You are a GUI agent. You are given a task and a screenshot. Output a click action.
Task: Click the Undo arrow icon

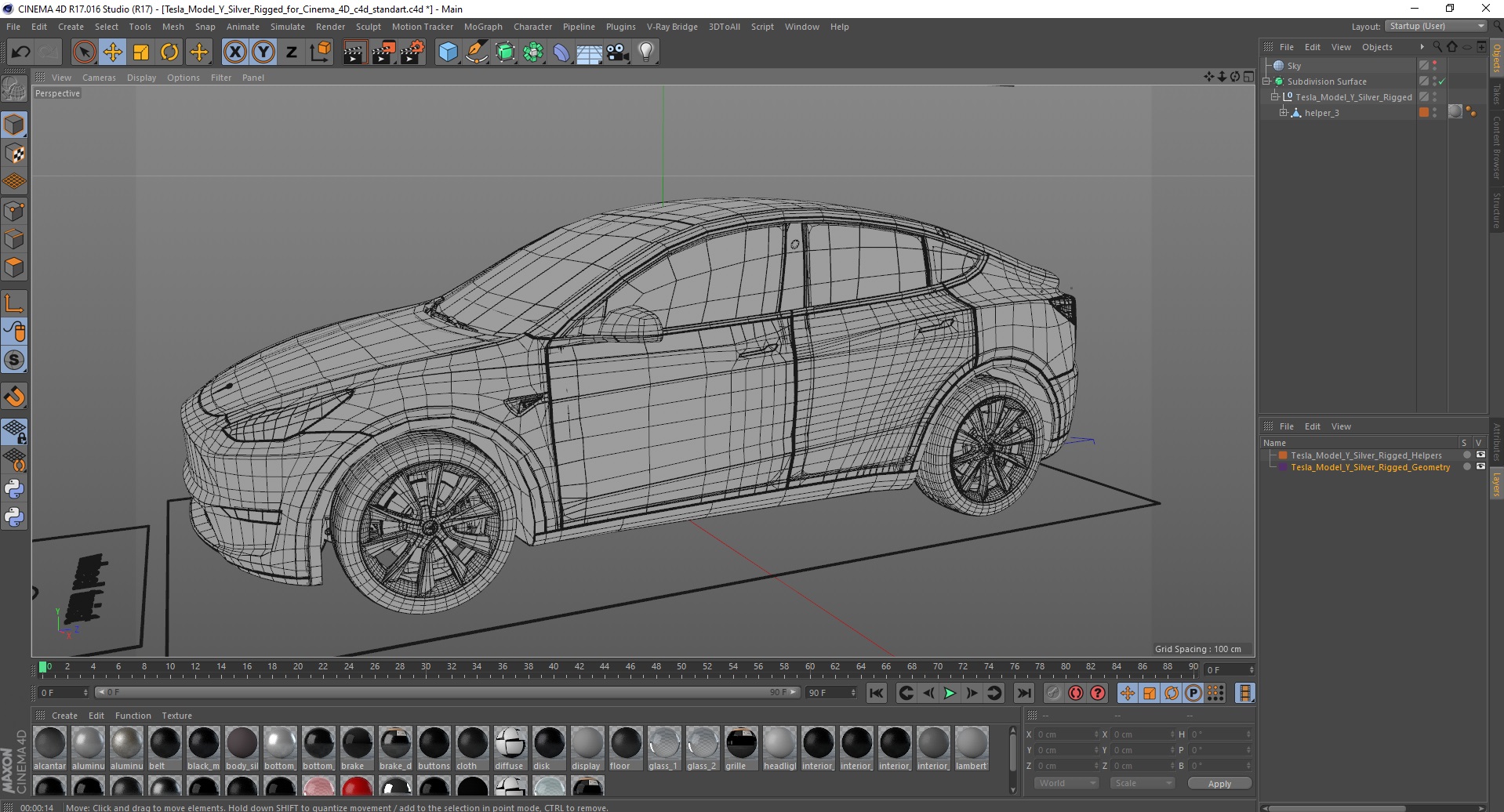(21, 53)
